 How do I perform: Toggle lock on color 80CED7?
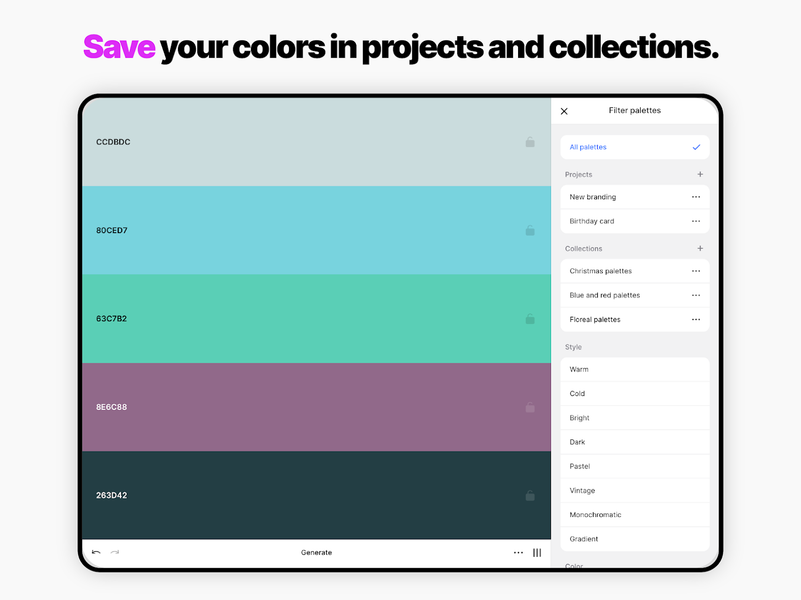tap(530, 231)
